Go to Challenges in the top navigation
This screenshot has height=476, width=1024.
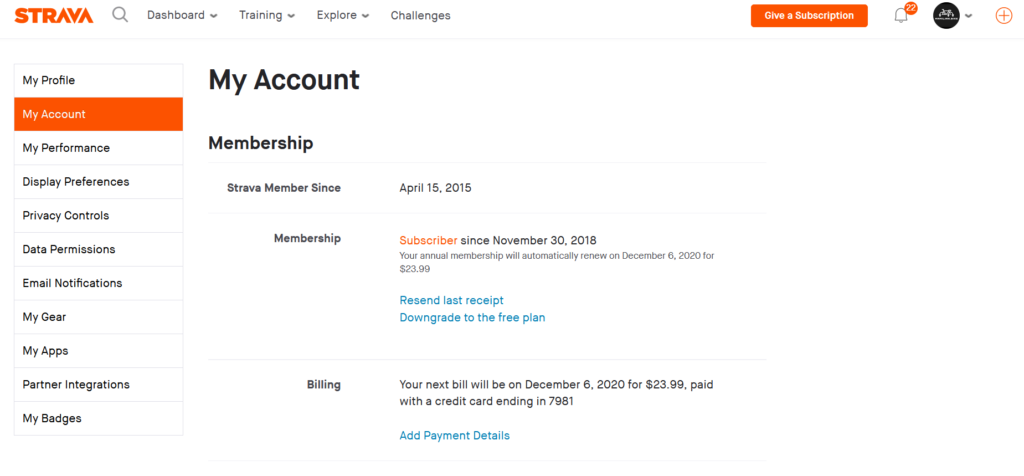(x=421, y=15)
